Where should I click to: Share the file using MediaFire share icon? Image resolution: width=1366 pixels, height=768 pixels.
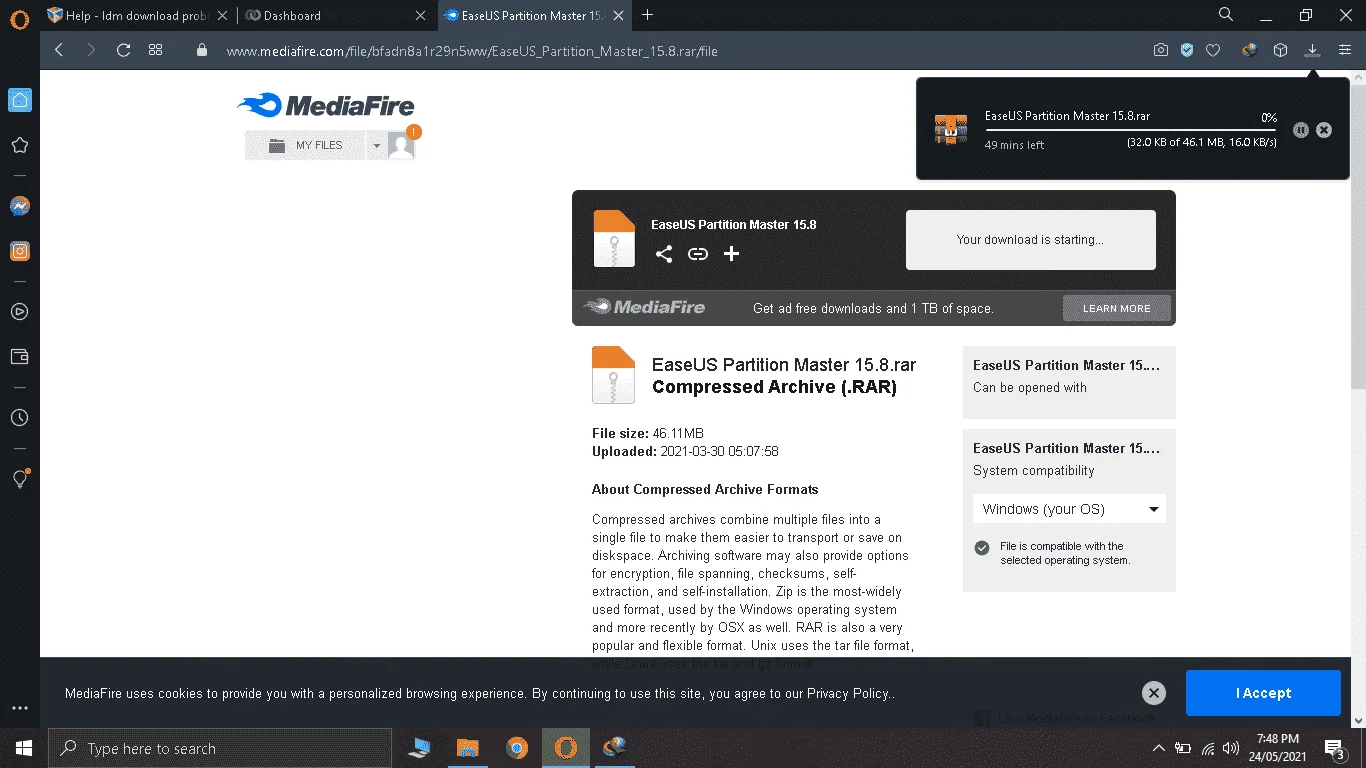pos(664,254)
